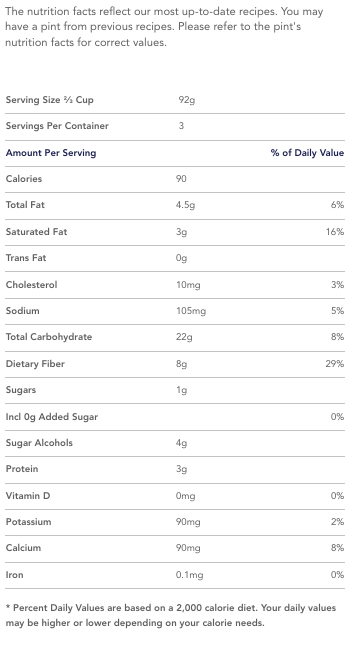Image resolution: width=361 pixels, height=645 pixels.
Task: Click the Servings Per Container row
Action: (175, 126)
